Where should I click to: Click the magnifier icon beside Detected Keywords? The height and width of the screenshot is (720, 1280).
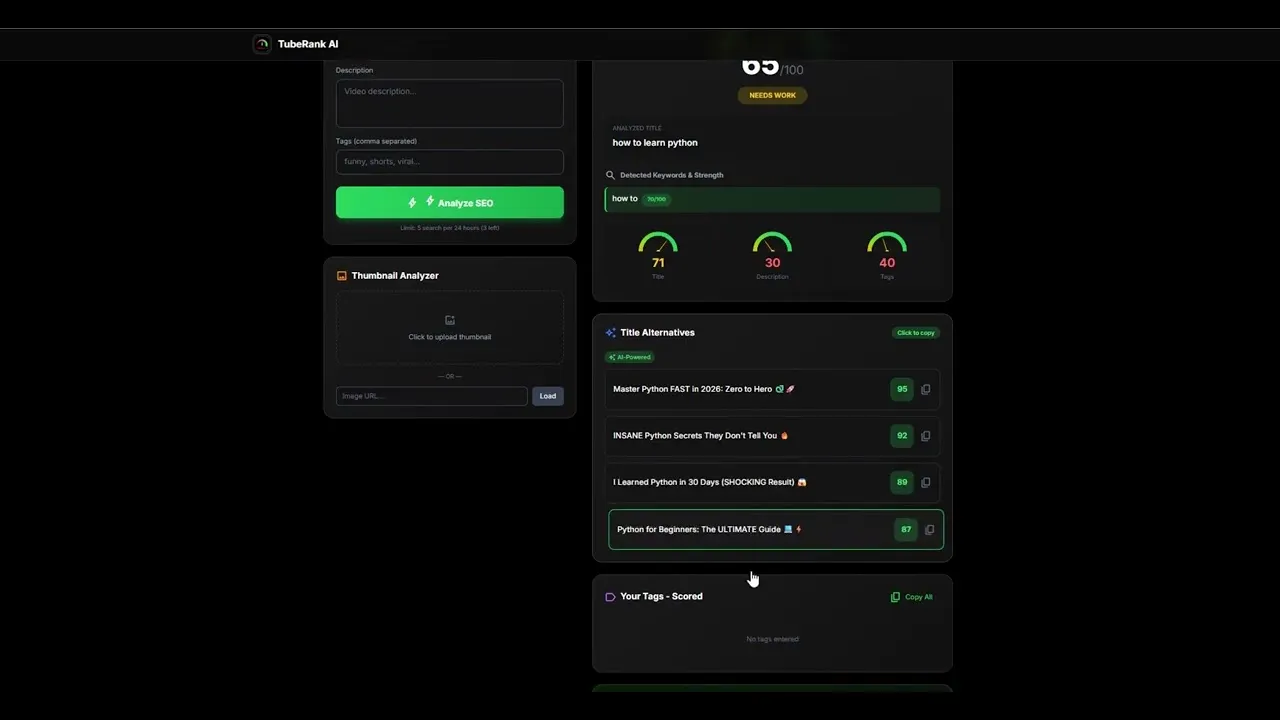610,175
